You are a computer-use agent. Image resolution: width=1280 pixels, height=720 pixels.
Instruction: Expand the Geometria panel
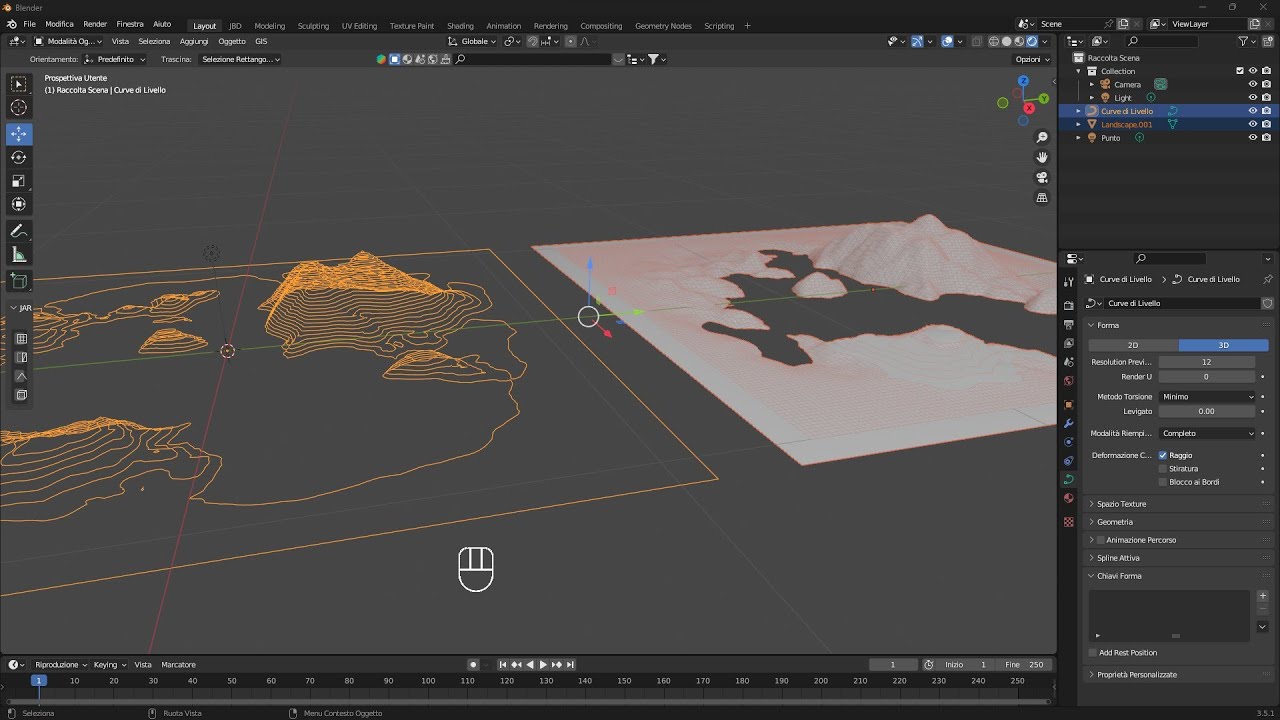(1114, 522)
